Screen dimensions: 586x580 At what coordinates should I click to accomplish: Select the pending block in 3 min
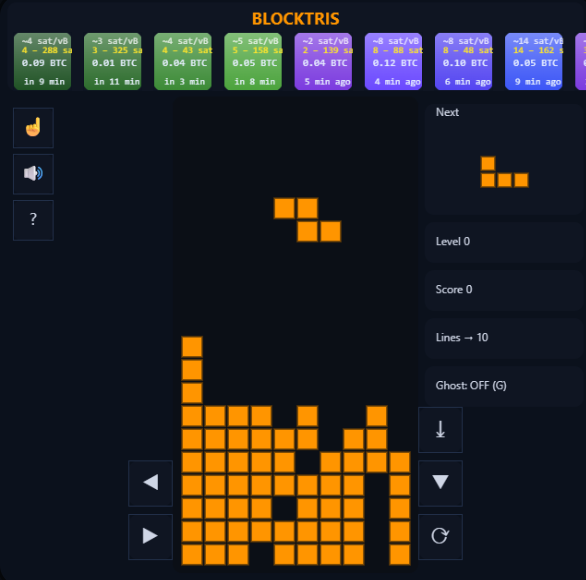point(183,61)
